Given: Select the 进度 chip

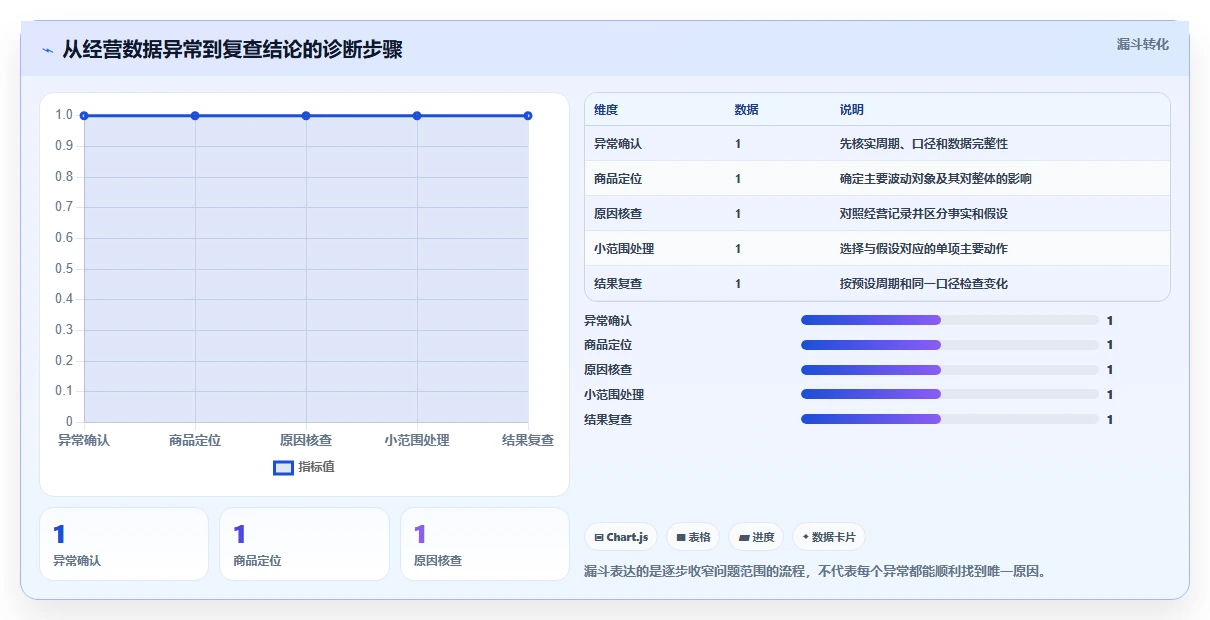Looking at the screenshot, I should [756, 537].
